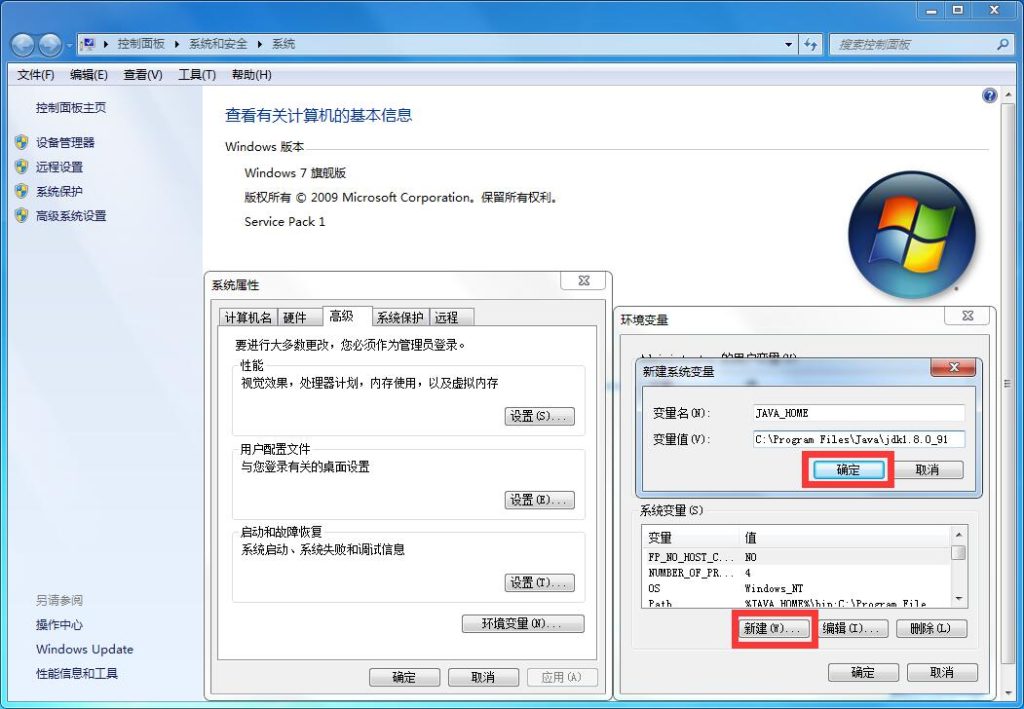Open 高级系统设置 in the left sidebar
1024x709 pixels.
point(70,216)
